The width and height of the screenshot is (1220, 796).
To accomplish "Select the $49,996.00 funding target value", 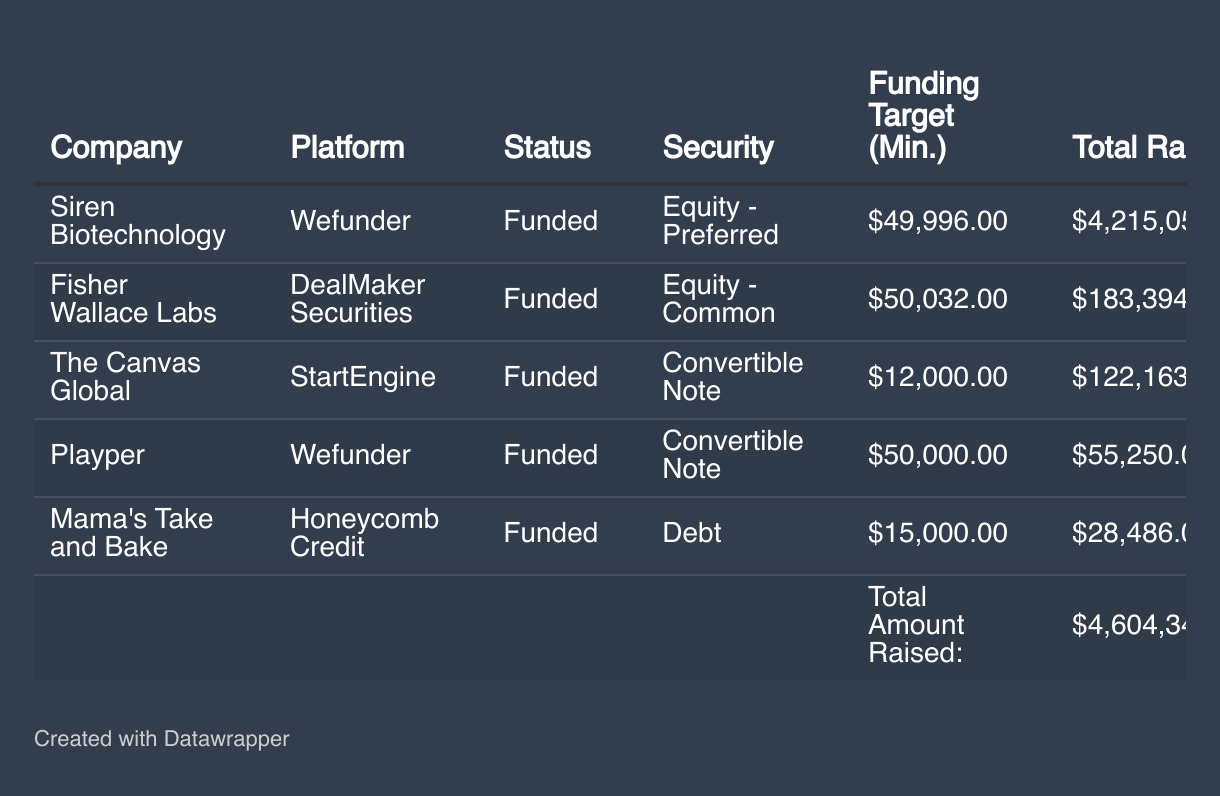I will coord(937,221).
